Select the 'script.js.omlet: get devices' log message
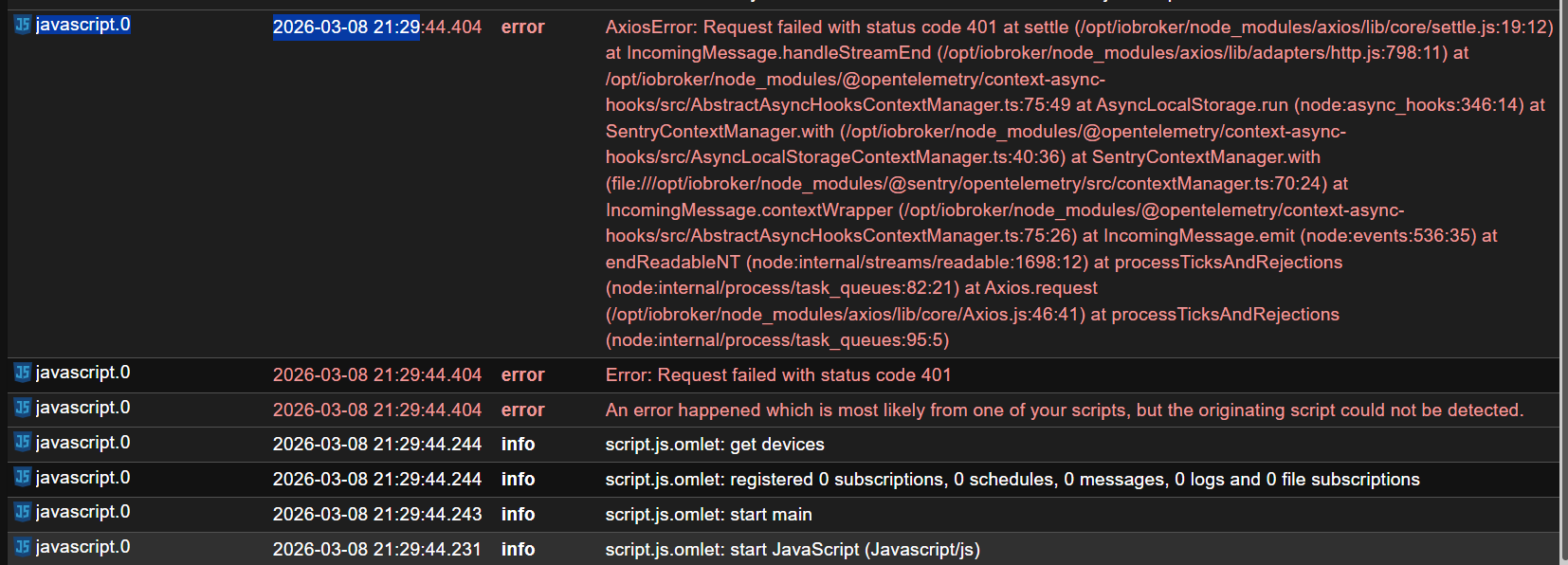Screen dimensions: 1568x565 click(714, 445)
